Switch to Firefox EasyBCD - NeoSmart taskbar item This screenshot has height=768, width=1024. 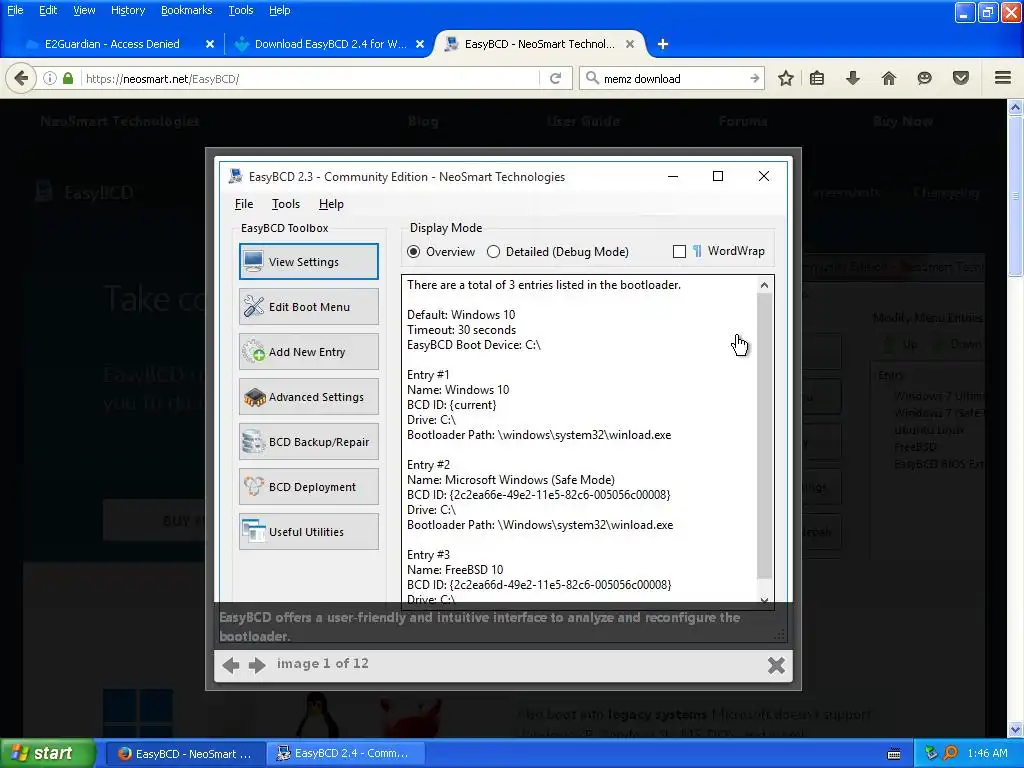[x=185, y=754]
